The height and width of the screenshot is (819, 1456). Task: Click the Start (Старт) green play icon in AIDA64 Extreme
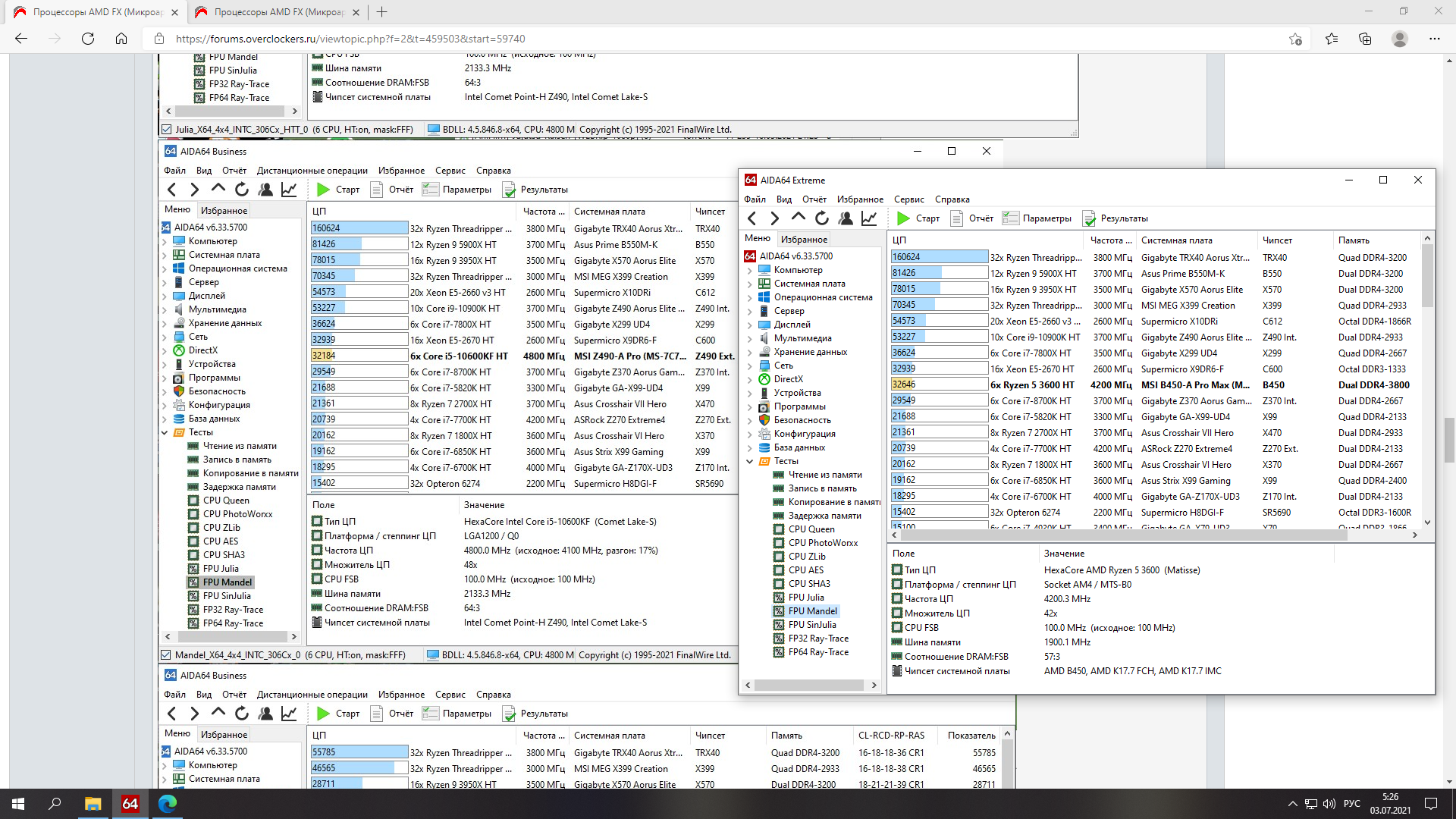coord(903,218)
